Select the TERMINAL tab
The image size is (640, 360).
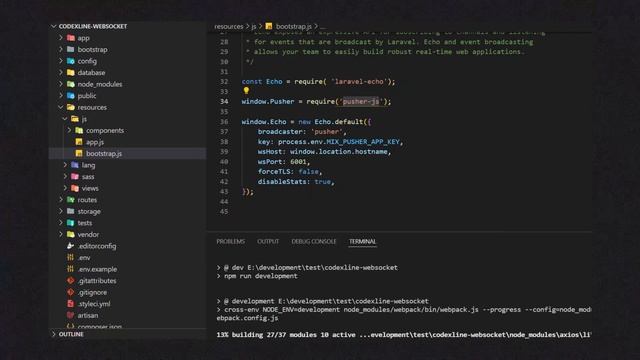(362, 241)
